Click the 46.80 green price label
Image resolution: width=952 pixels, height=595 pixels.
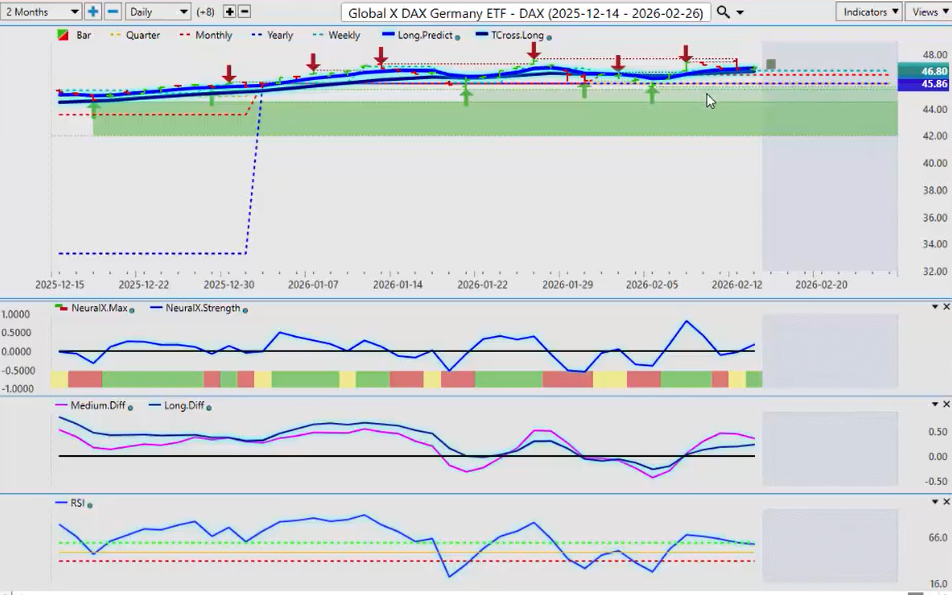[923, 71]
